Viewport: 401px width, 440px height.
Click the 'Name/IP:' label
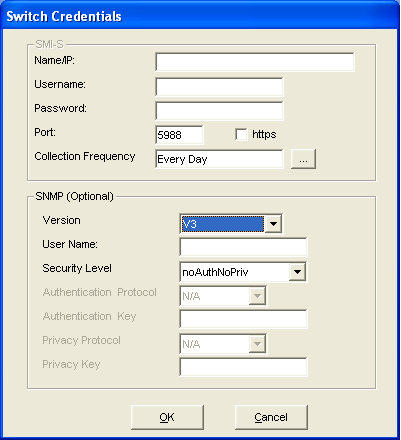(54, 60)
